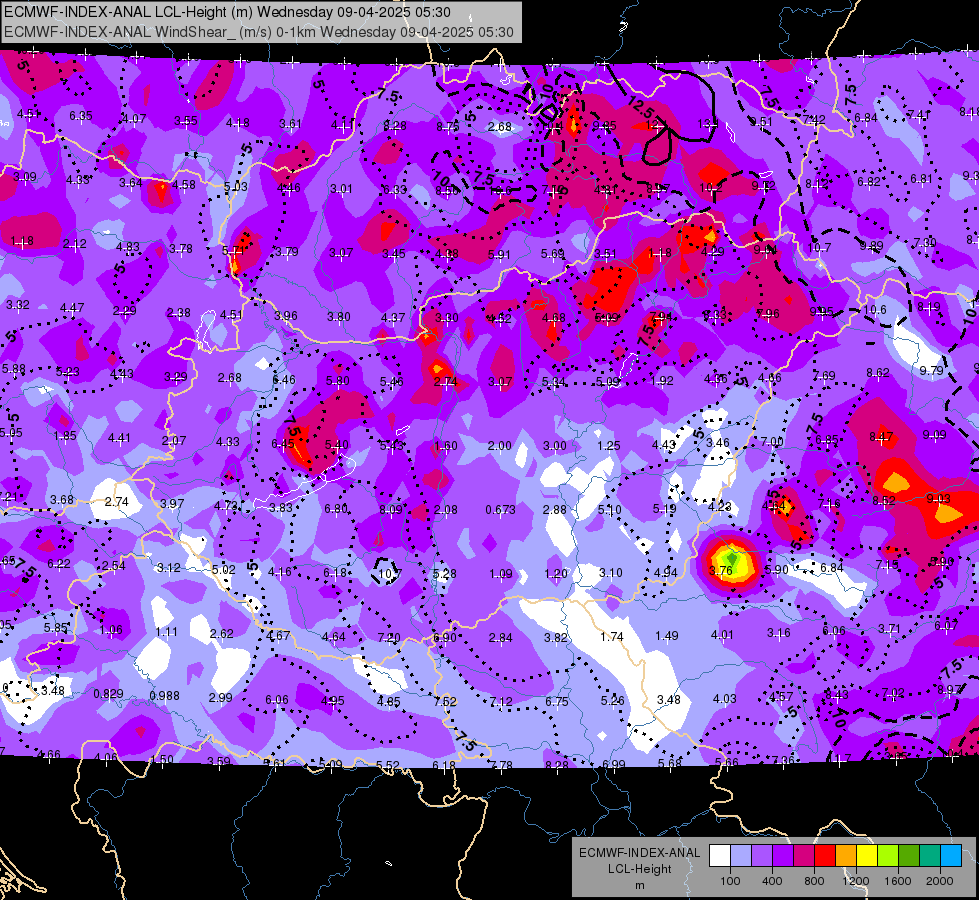Click the wind shear value '3.10'
Screen dimensions: 979x900
click(x=611, y=572)
